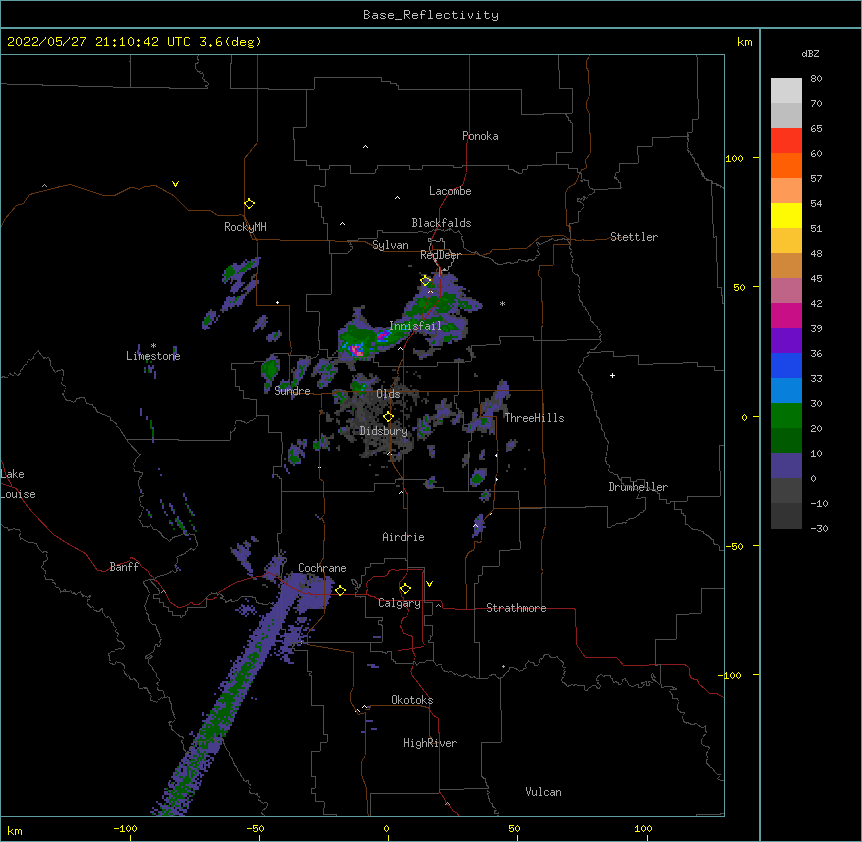Click the white asterisk east of Innisfail
Image resolution: width=862 pixels, height=842 pixels.
point(502,303)
